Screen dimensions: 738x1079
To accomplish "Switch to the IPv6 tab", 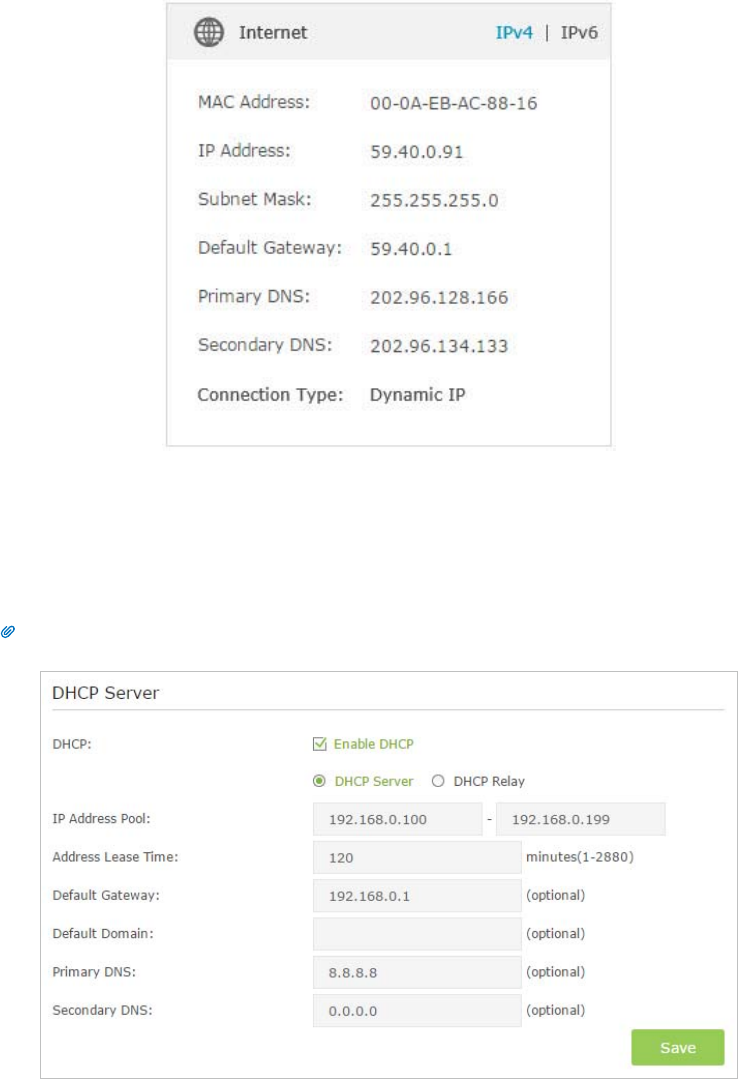I will click(x=579, y=32).
